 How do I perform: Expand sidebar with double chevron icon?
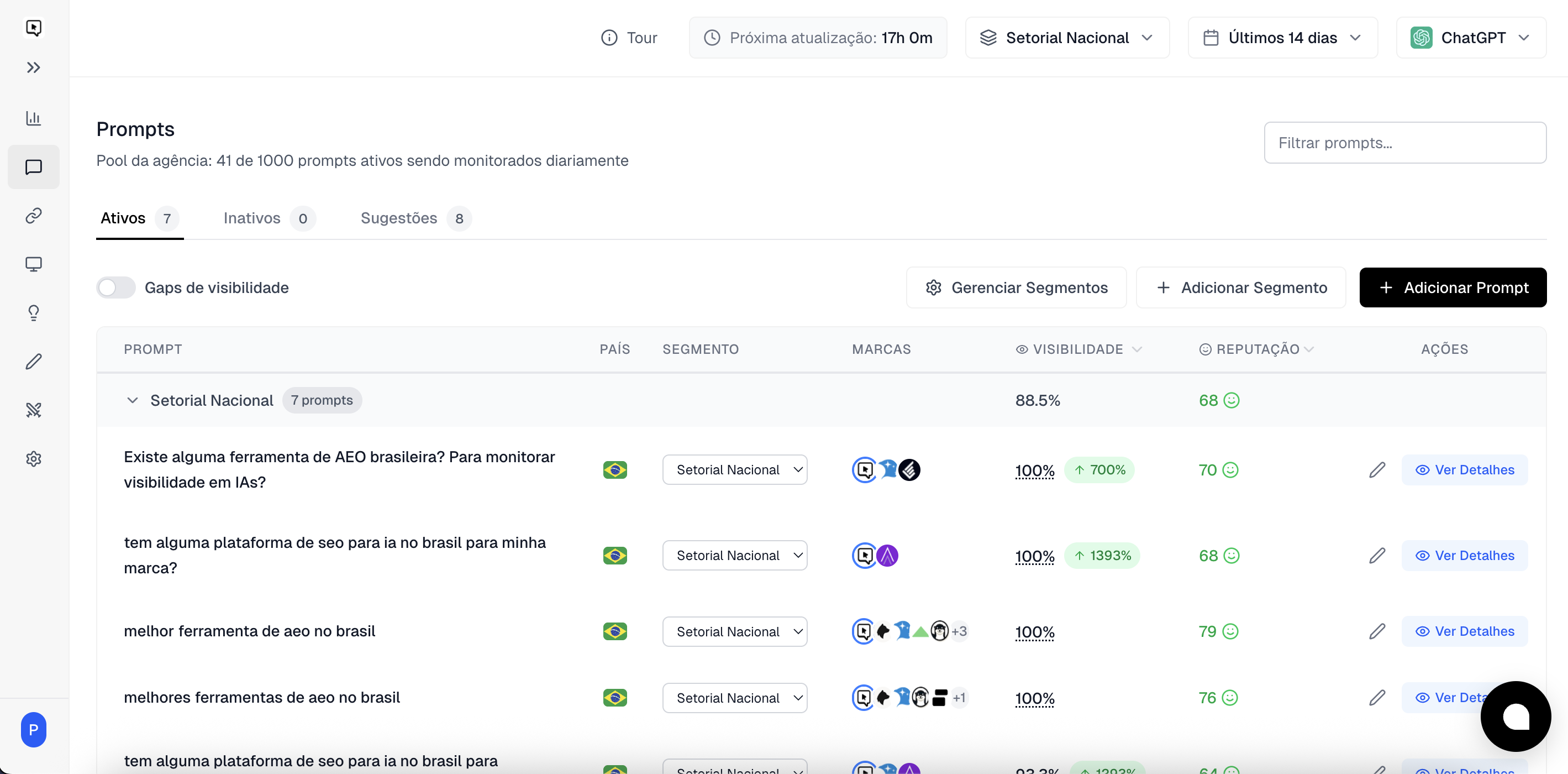pyautogui.click(x=34, y=67)
